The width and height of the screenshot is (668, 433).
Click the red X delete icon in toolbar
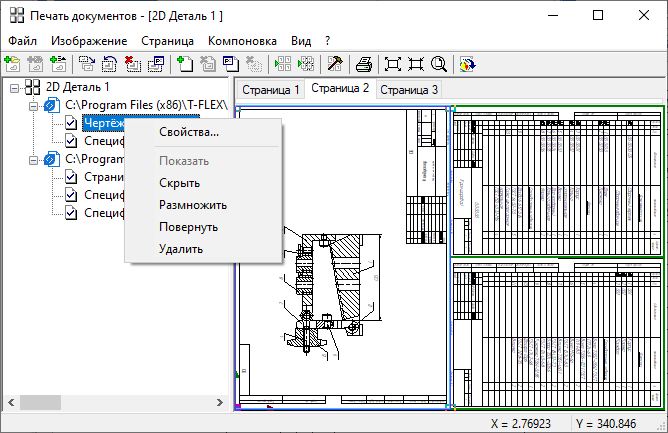pos(133,64)
